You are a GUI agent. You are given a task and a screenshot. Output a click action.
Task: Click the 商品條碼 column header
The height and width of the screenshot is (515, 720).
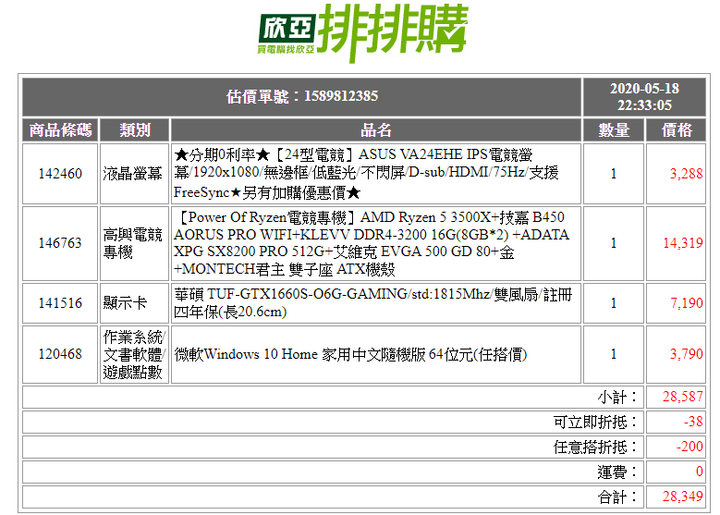[60, 130]
